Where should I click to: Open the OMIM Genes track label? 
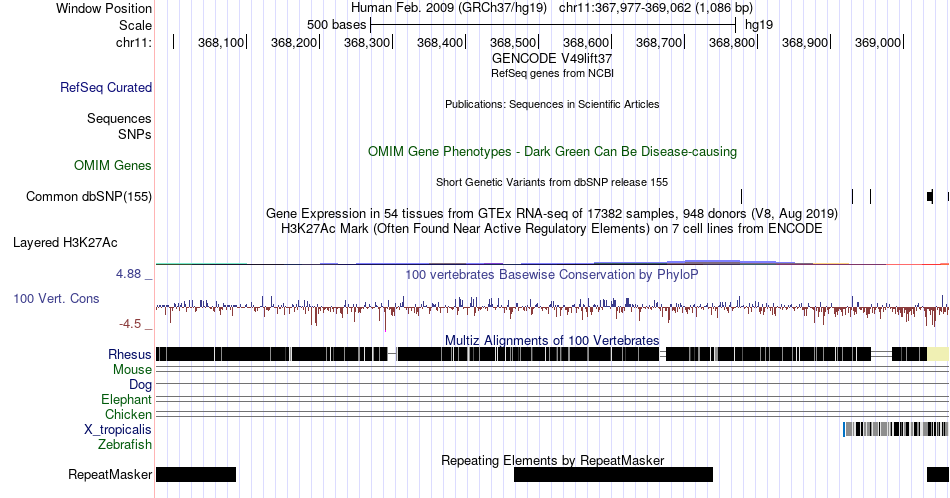click(x=113, y=165)
